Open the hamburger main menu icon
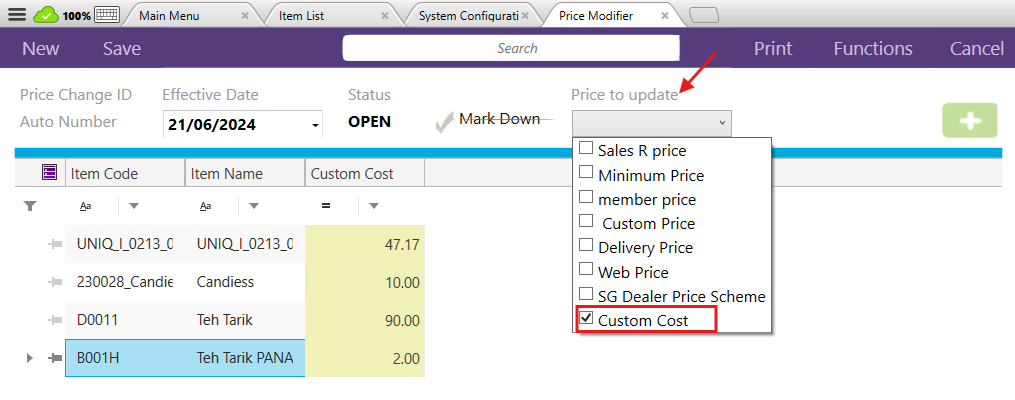 click(17, 15)
